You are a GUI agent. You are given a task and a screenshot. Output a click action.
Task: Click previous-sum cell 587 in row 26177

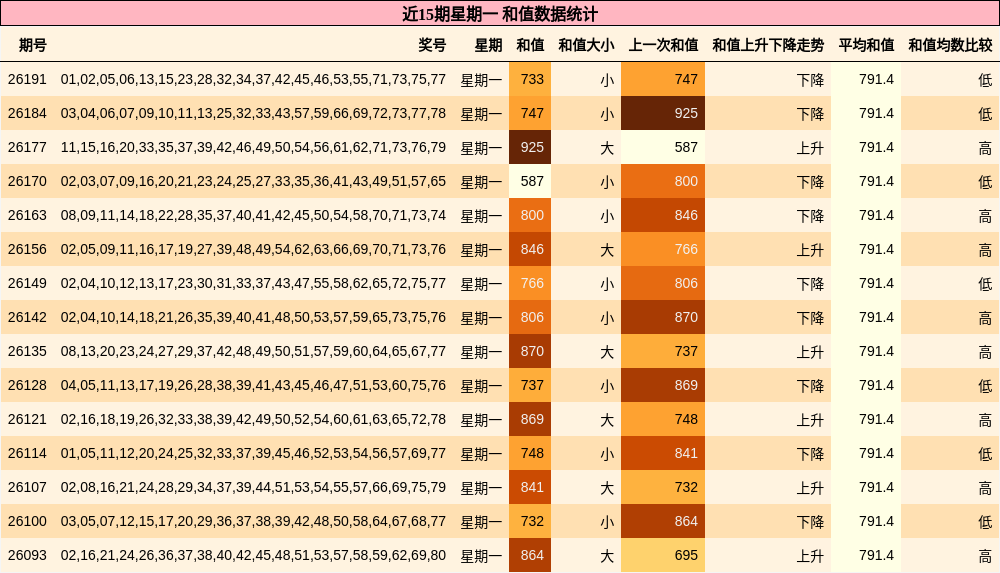click(x=663, y=147)
